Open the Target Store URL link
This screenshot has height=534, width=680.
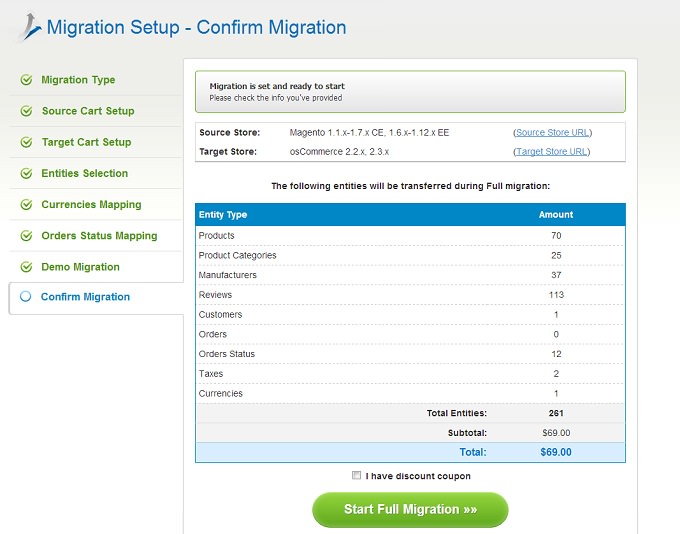552,151
